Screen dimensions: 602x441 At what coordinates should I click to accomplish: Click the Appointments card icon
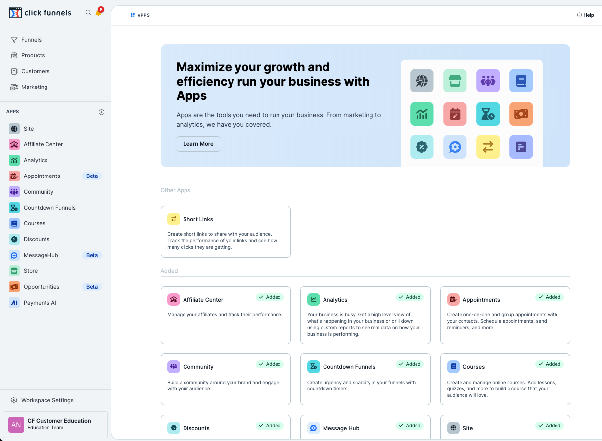click(453, 299)
